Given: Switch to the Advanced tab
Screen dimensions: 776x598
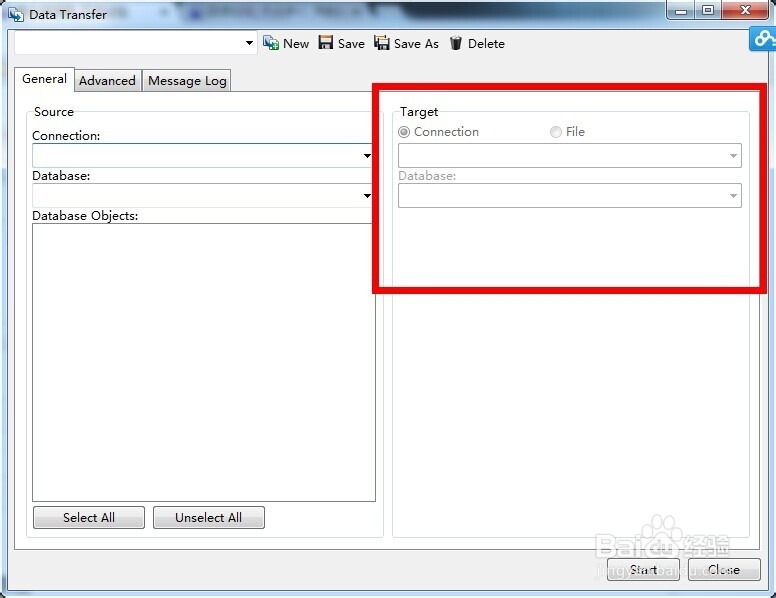Looking at the screenshot, I should point(107,81).
